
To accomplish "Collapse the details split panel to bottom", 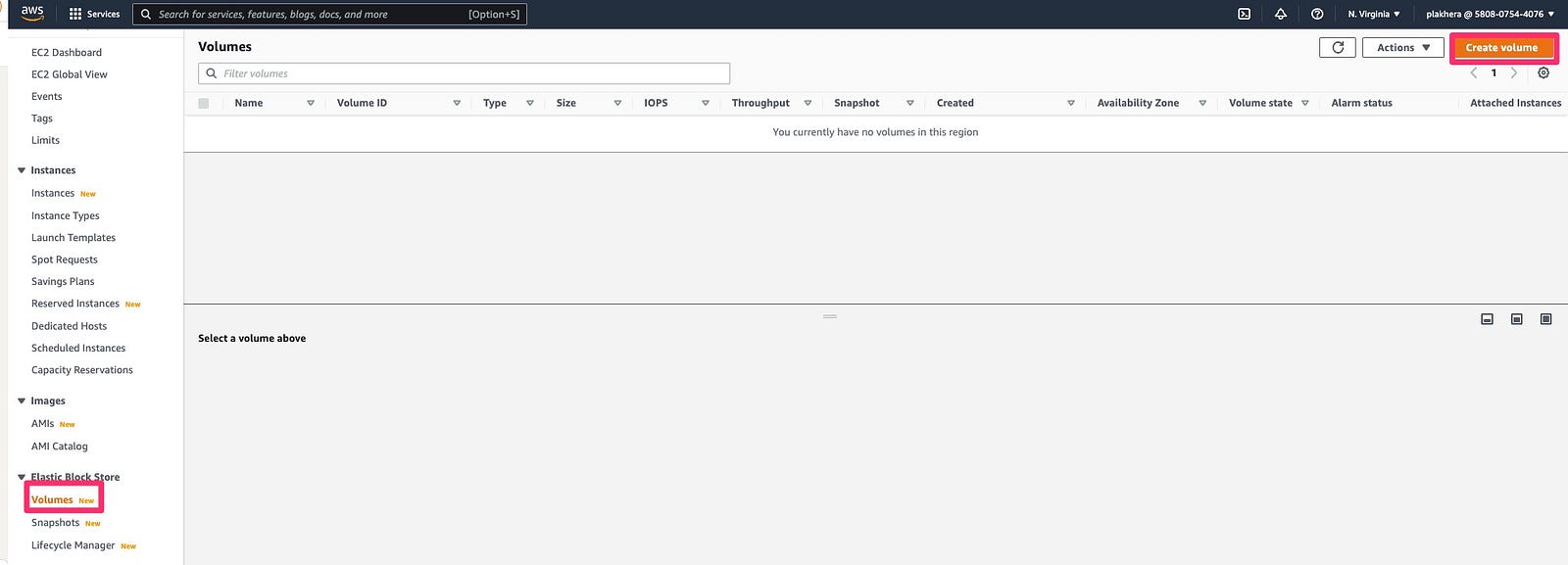I will [1487, 319].
